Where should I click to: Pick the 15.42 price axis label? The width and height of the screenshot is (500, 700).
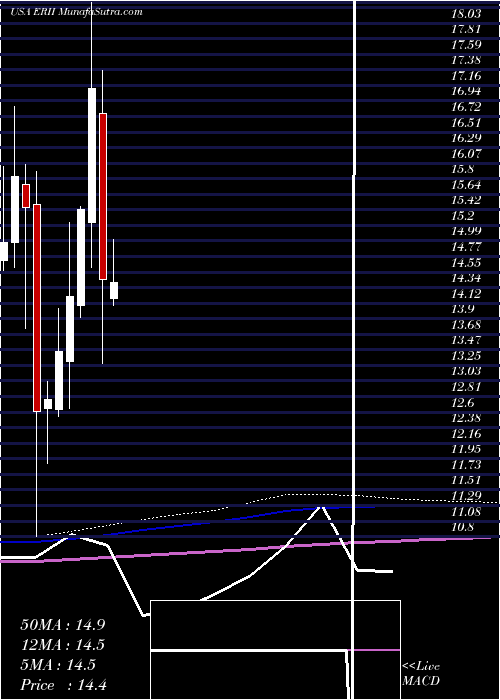coord(467,200)
